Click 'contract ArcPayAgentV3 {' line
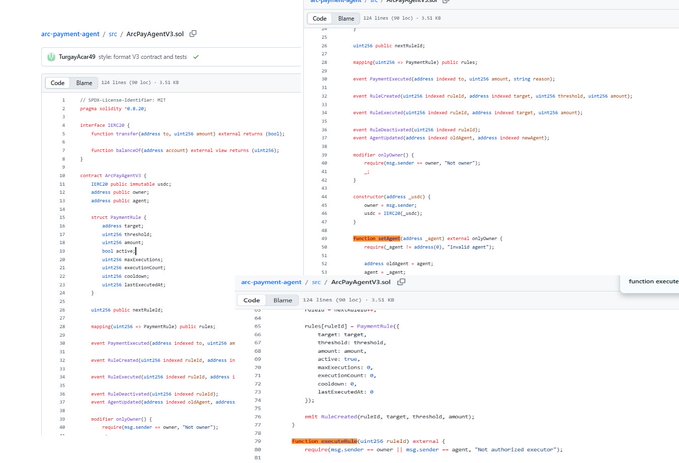The image size is (679, 463). click(113, 175)
